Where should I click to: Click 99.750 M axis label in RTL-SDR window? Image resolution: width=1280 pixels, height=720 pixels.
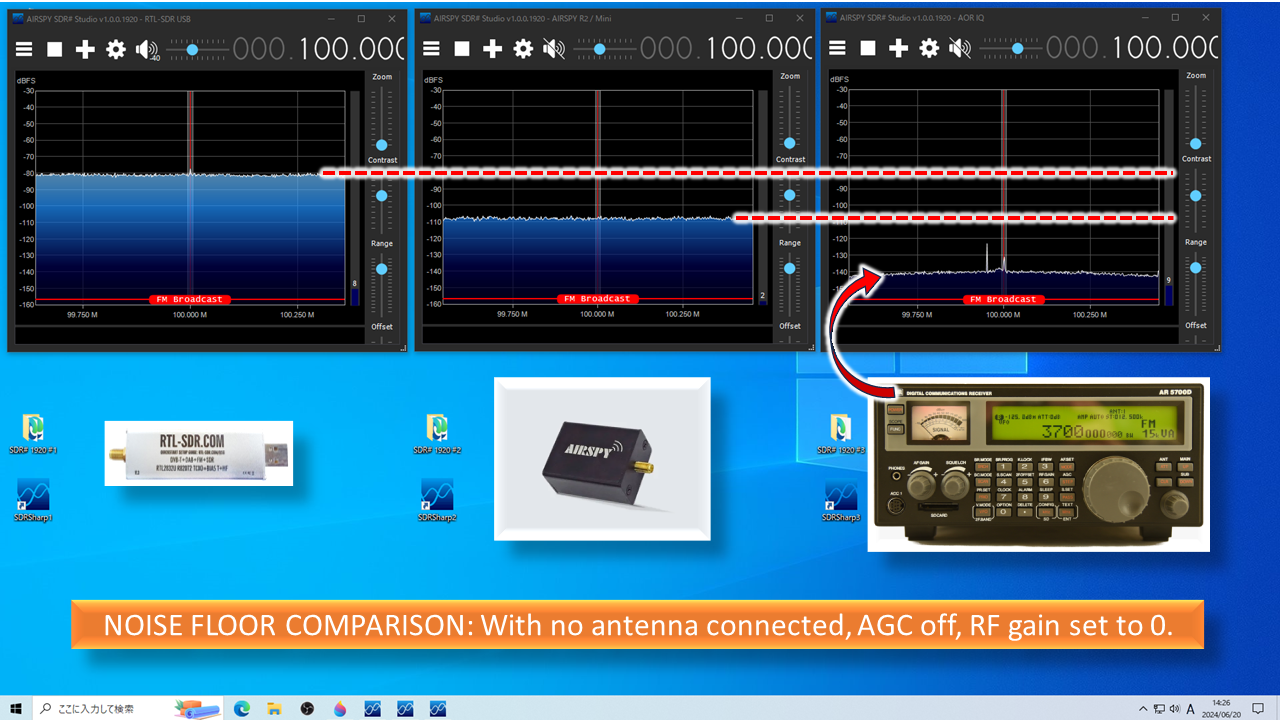click(82, 314)
